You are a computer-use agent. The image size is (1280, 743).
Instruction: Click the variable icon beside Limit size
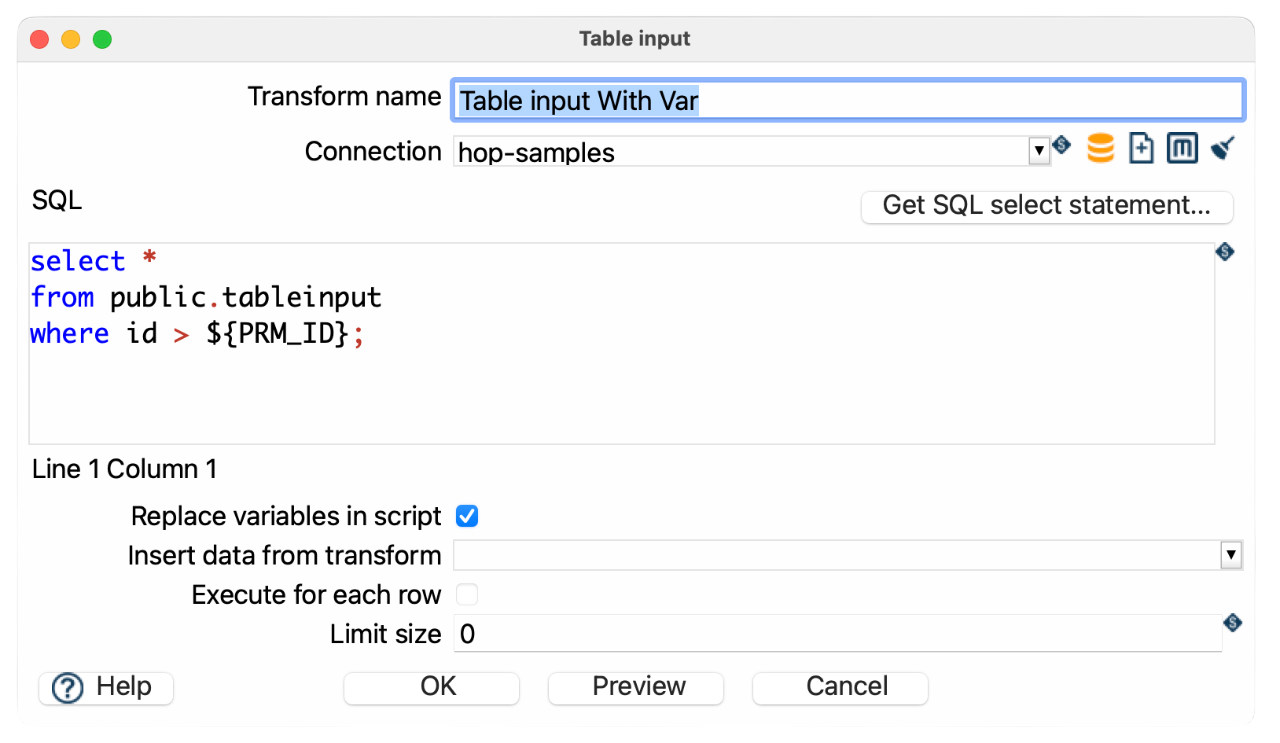(1232, 622)
